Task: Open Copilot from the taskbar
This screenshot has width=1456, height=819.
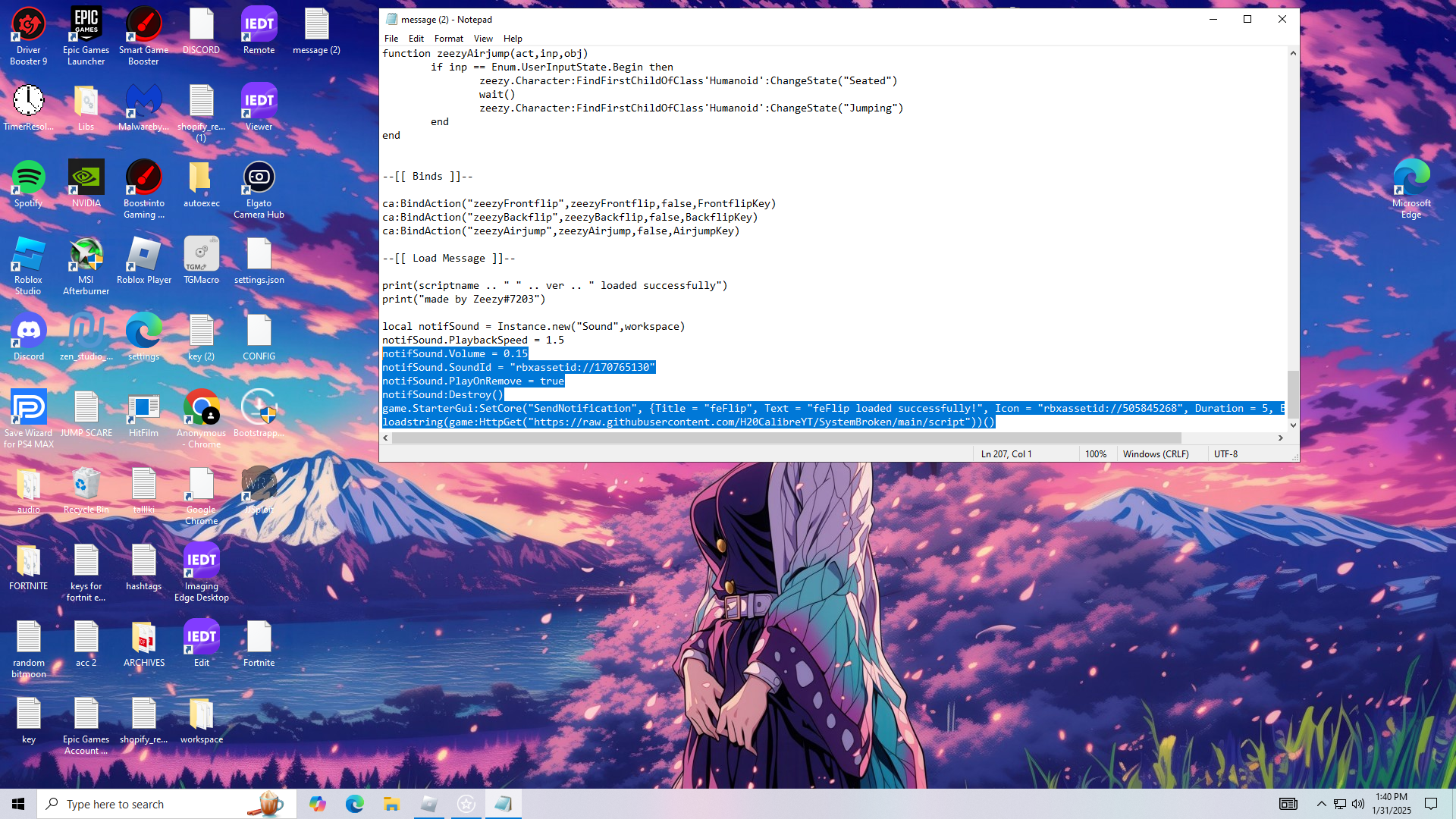Action: pyautogui.click(x=318, y=804)
